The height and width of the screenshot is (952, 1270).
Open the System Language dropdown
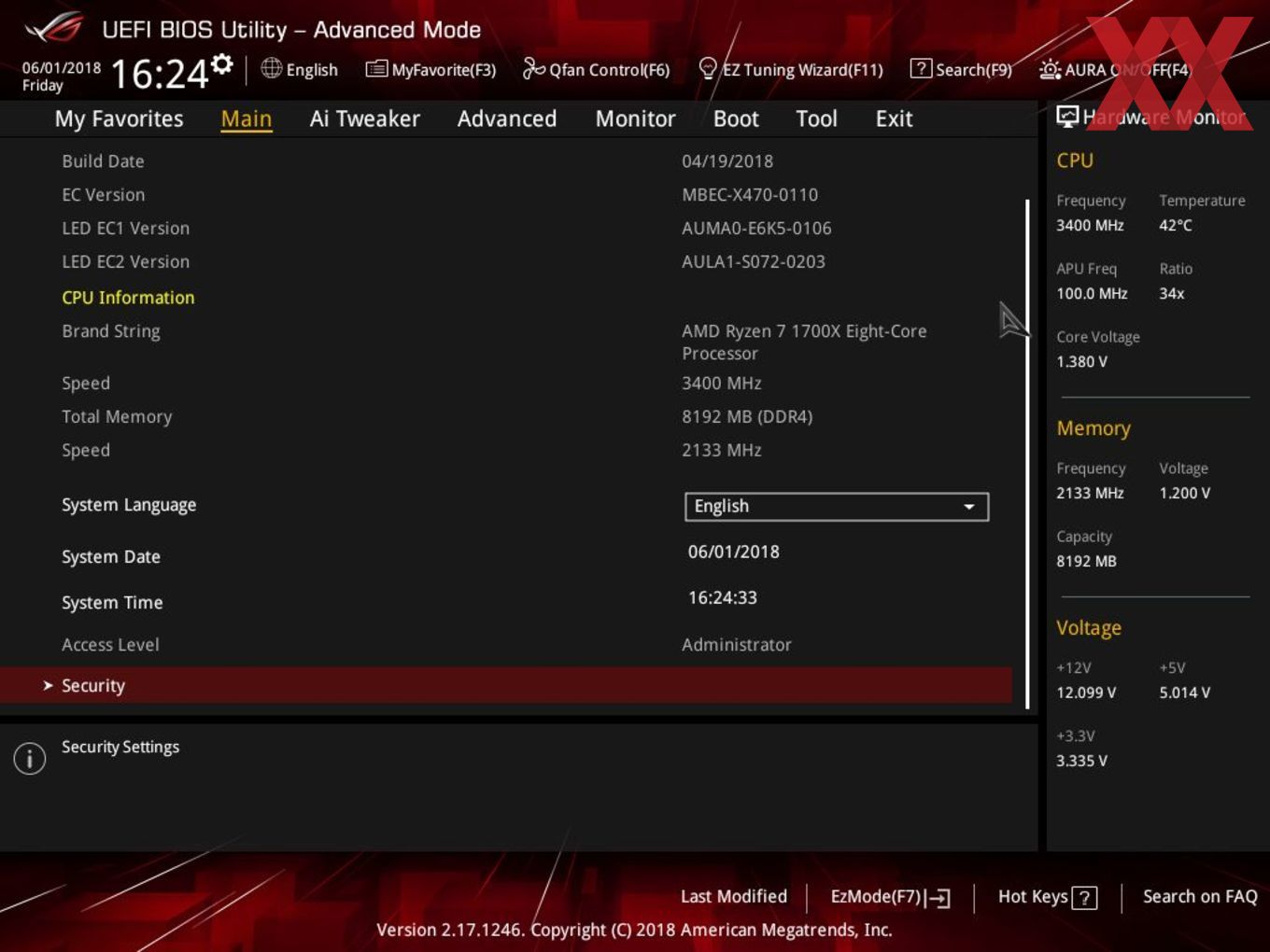point(837,506)
